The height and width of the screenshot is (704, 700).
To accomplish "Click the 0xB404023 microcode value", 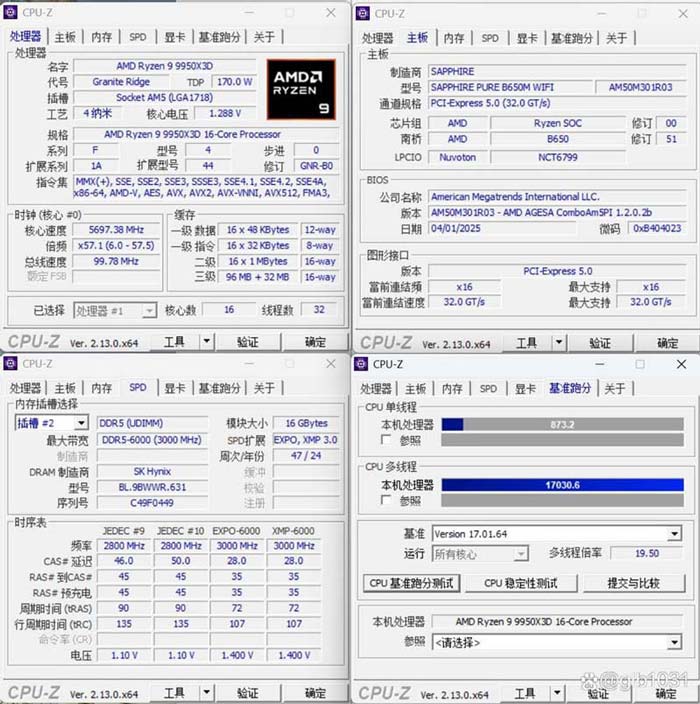I will click(657, 228).
